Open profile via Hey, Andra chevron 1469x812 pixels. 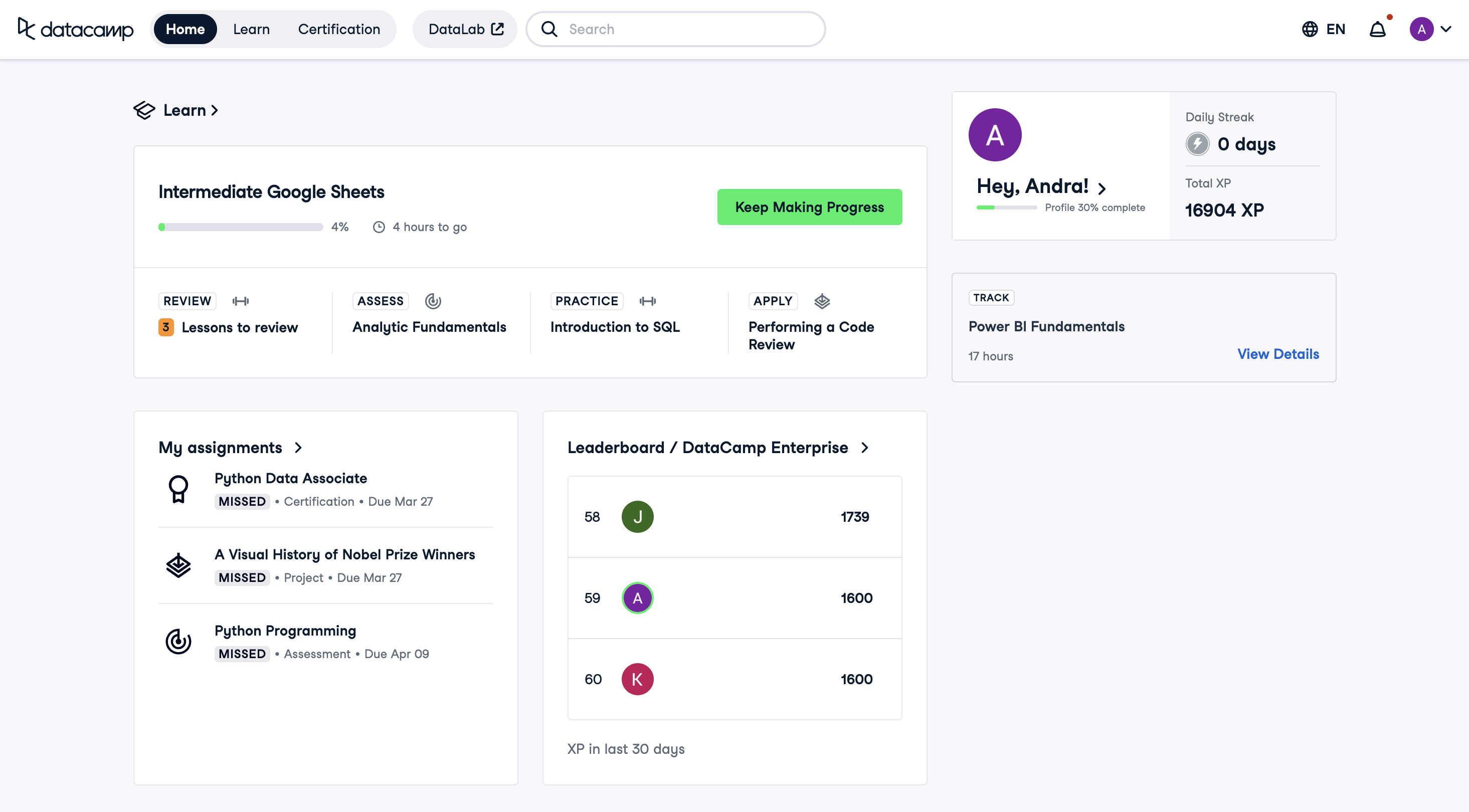(1102, 188)
